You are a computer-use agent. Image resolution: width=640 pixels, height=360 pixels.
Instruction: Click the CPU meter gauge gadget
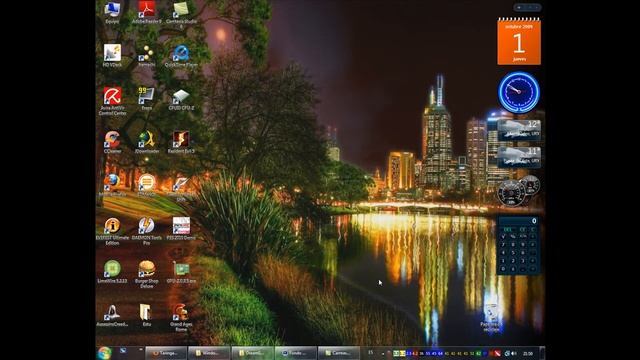click(x=511, y=192)
